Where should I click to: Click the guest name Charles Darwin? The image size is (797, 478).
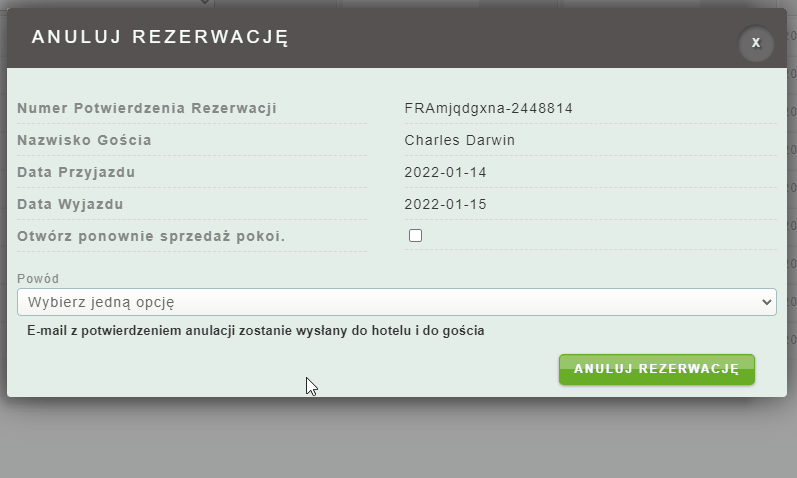(459, 140)
